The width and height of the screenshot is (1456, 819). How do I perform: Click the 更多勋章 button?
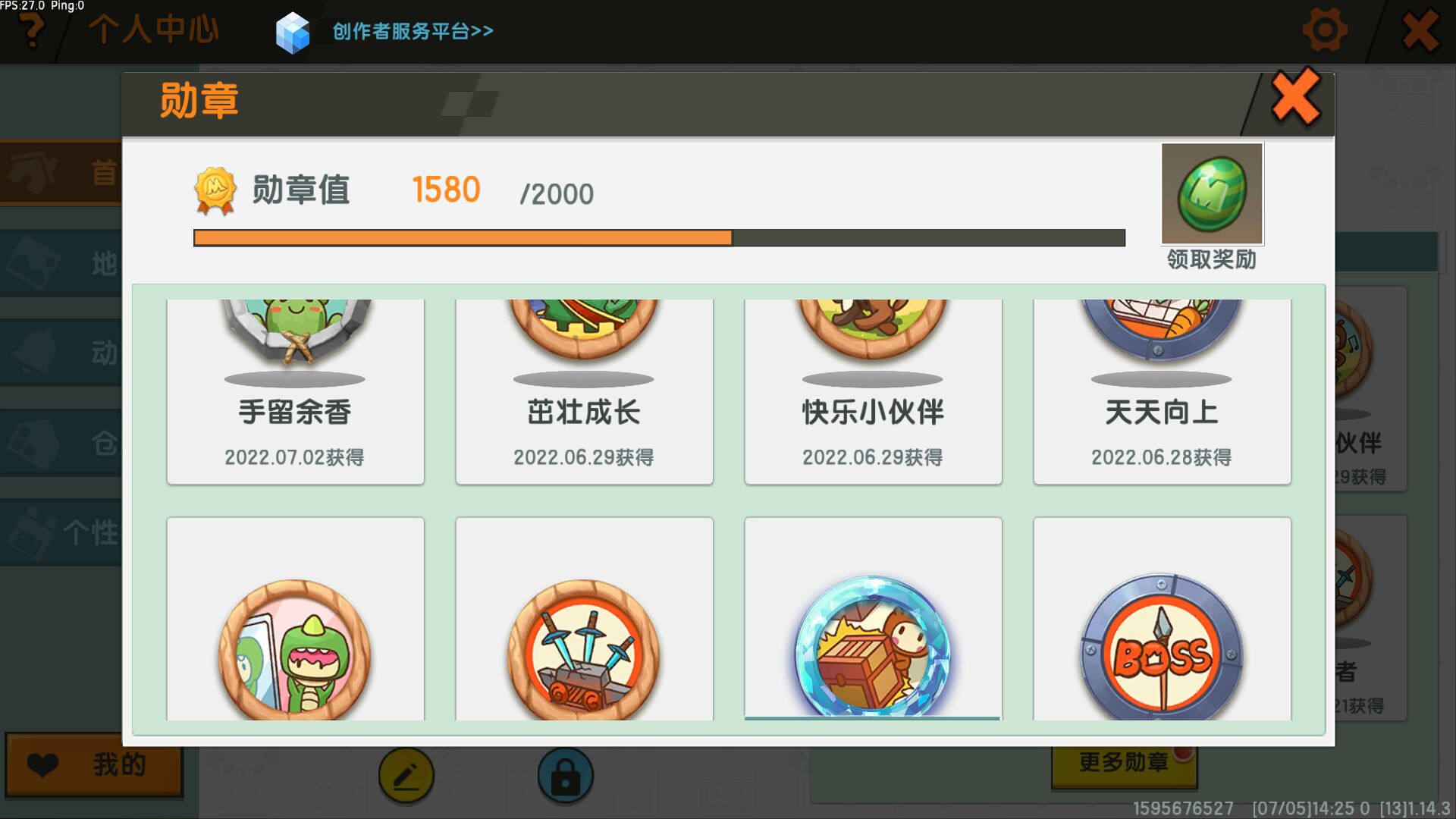pos(1124,762)
